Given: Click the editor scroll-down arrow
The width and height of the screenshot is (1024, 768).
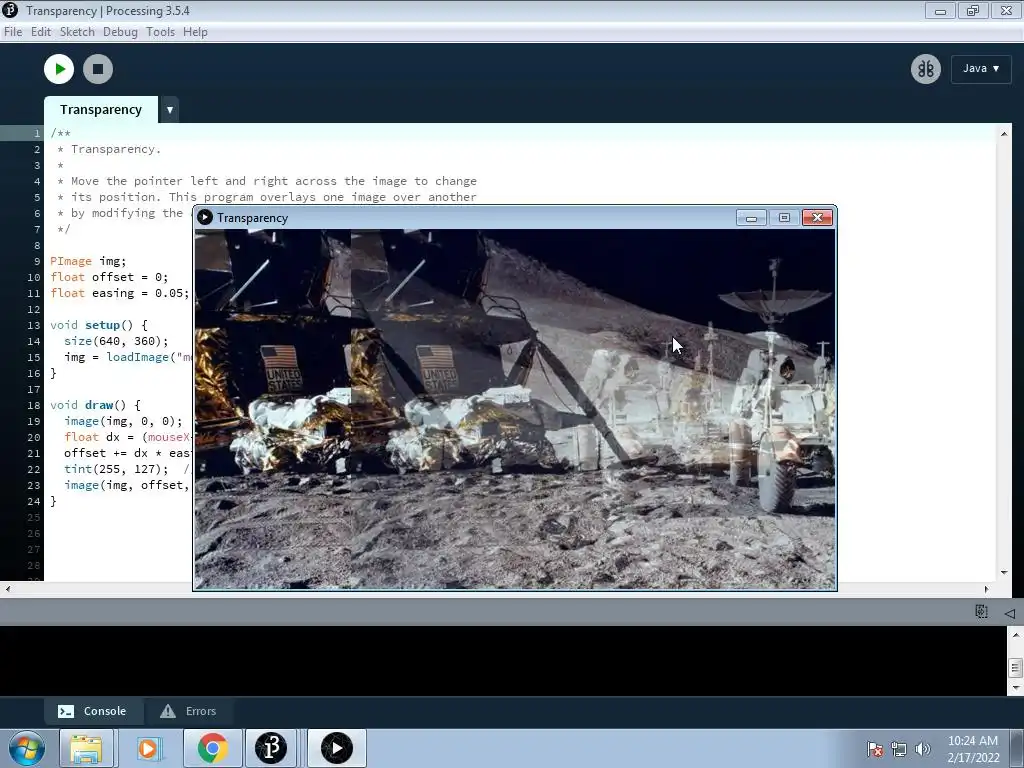Looking at the screenshot, I should pos(1004,573).
